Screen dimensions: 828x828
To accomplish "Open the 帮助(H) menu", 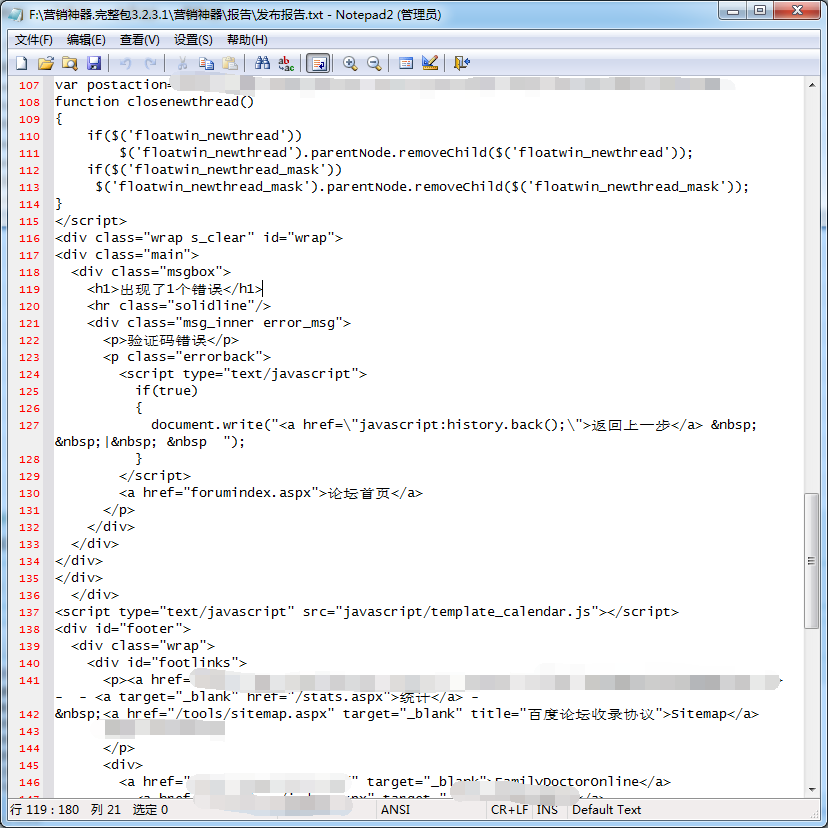I will point(247,40).
